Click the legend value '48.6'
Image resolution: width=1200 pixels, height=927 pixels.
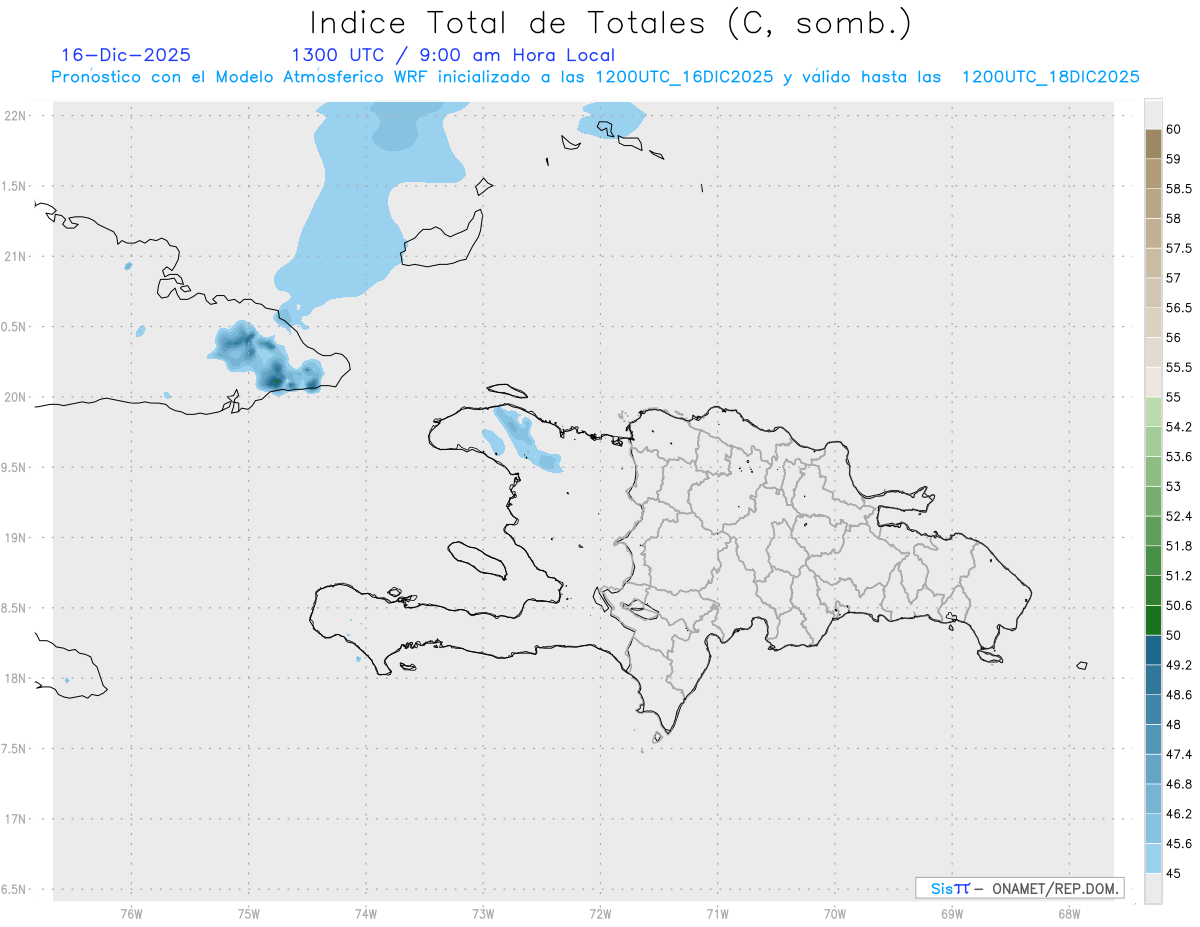tap(1179, 695)
